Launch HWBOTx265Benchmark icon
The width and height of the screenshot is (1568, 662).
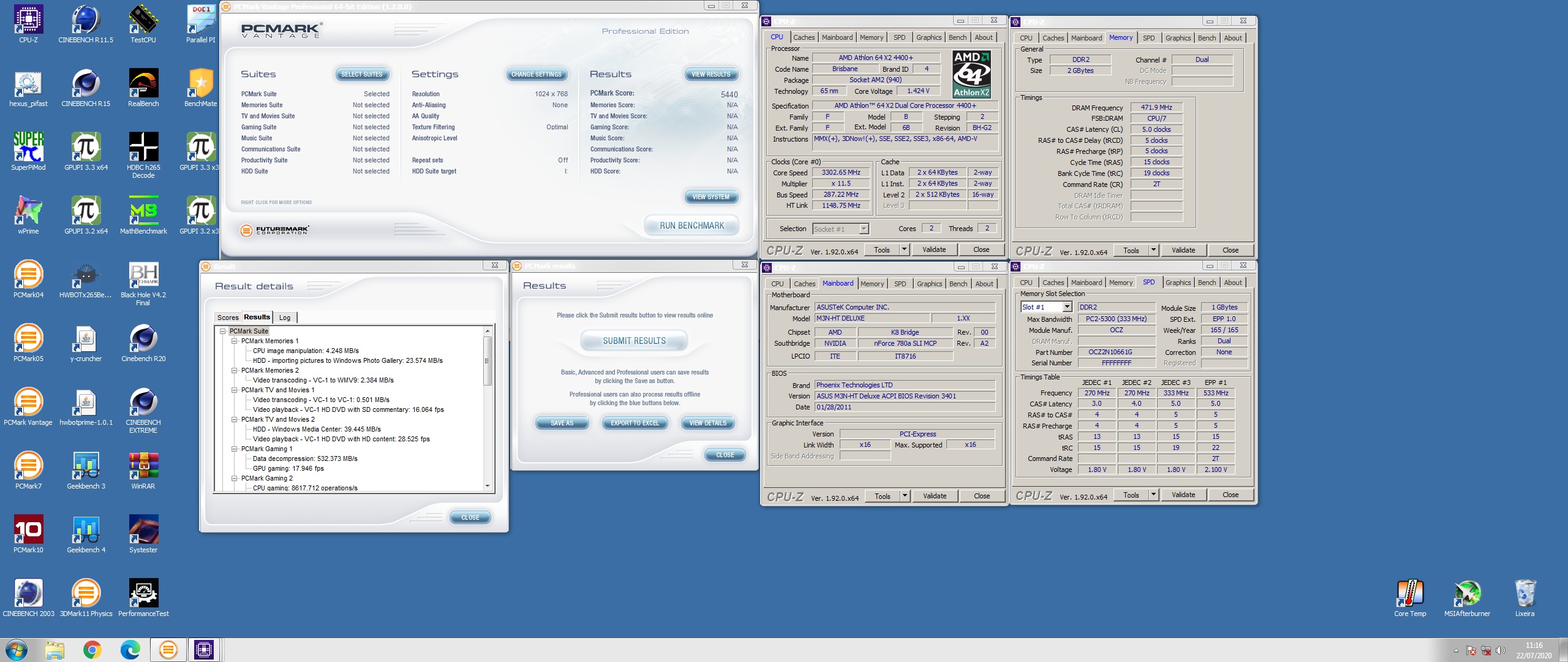(86, 280)
